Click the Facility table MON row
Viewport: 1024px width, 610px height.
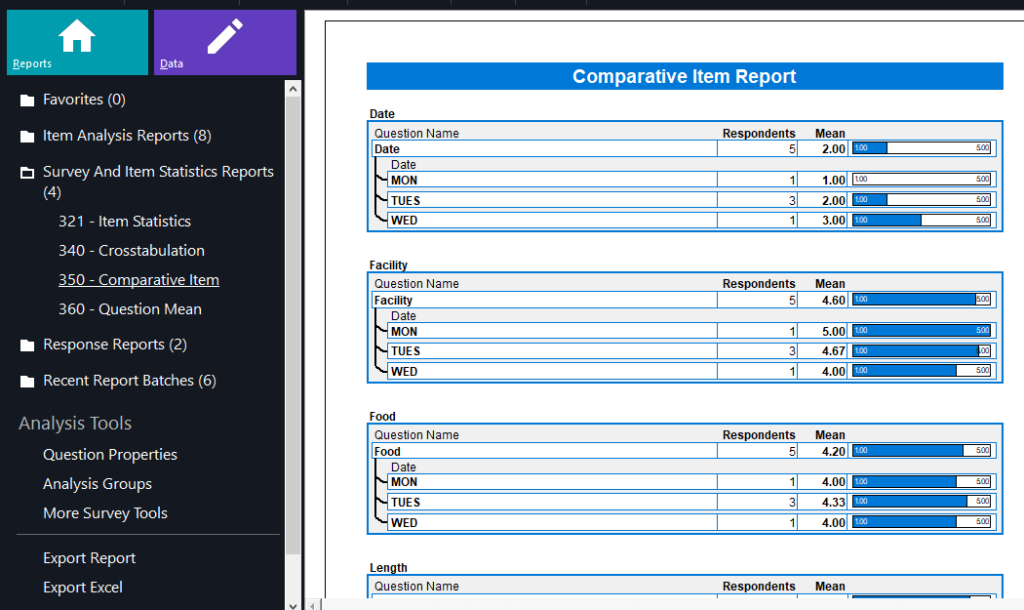point(692,331)
